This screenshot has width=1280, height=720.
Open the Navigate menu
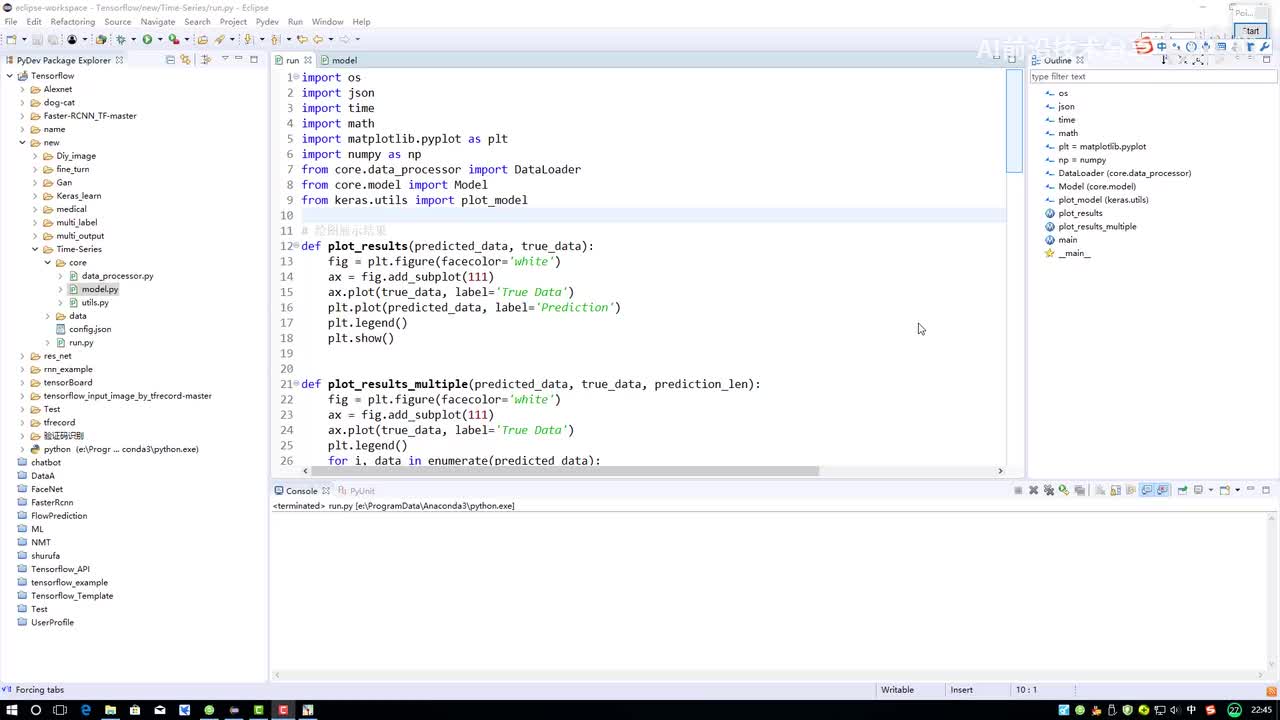tap(157, 21)
